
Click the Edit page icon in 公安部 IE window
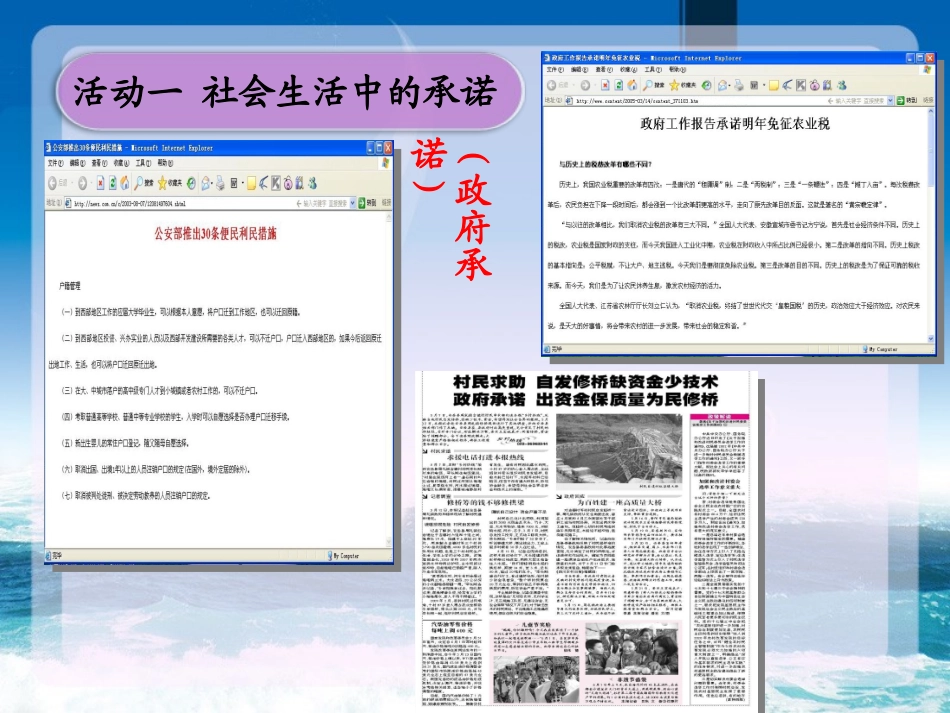234,183
